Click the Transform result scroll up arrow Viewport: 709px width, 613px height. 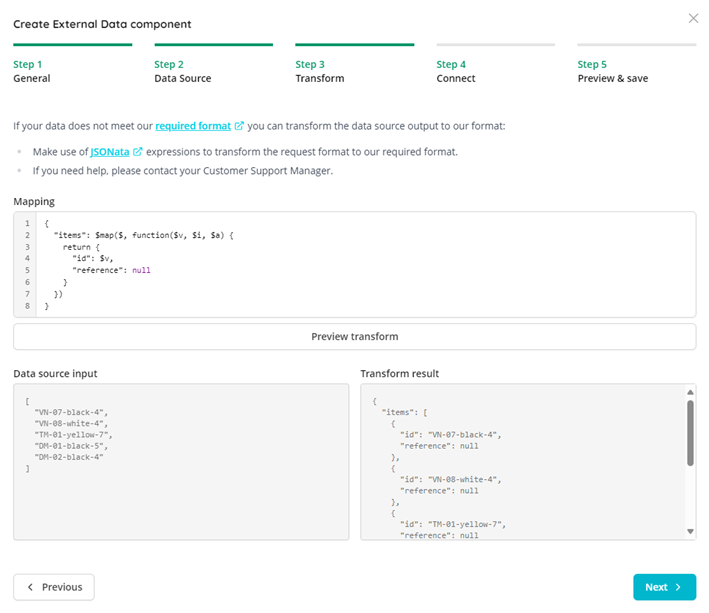coord(690,392)
